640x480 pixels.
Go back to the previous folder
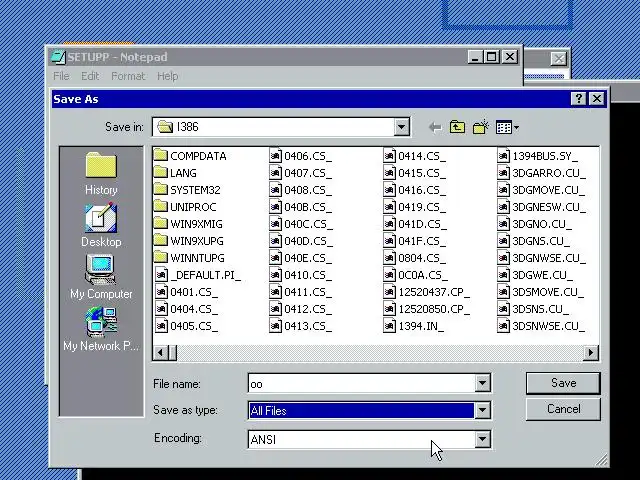click(435, 127)
